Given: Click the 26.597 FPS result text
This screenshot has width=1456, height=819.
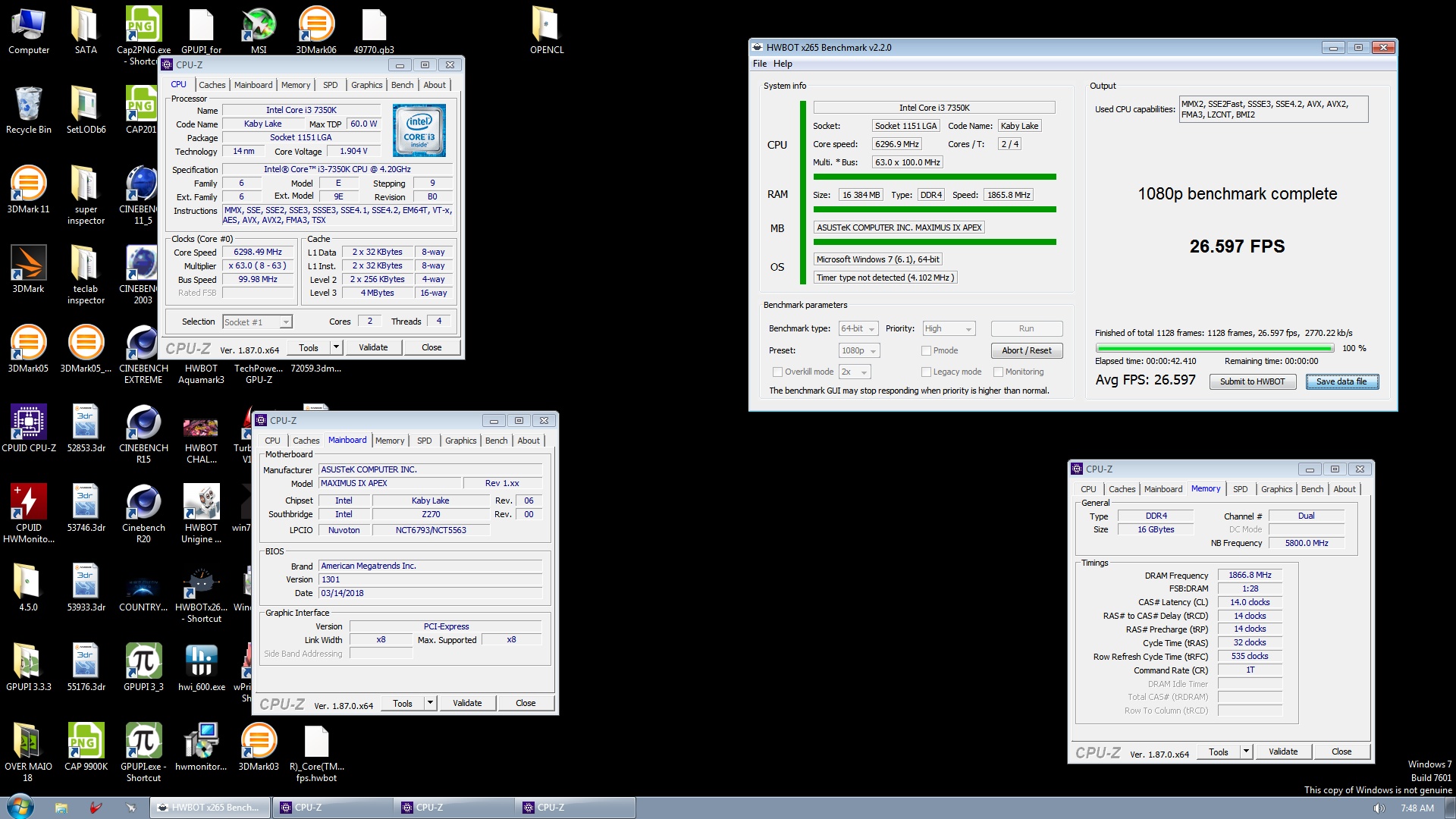Looking at the screenshot, I should click(1237, 246).
